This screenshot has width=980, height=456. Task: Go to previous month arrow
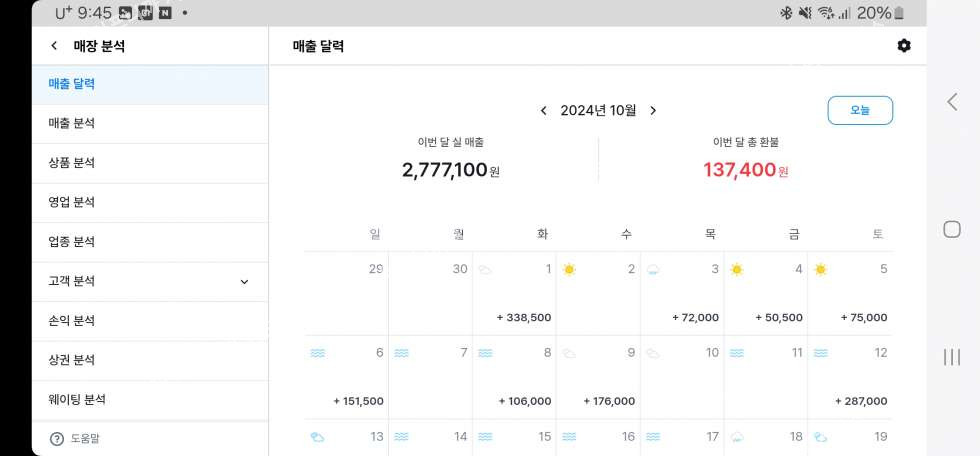click(543, 111)
